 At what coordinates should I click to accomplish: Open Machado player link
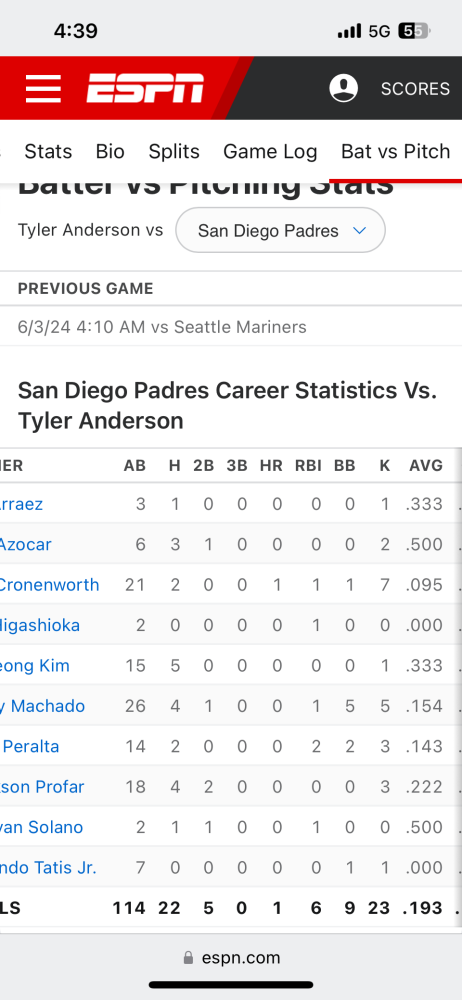pos(42,706)
